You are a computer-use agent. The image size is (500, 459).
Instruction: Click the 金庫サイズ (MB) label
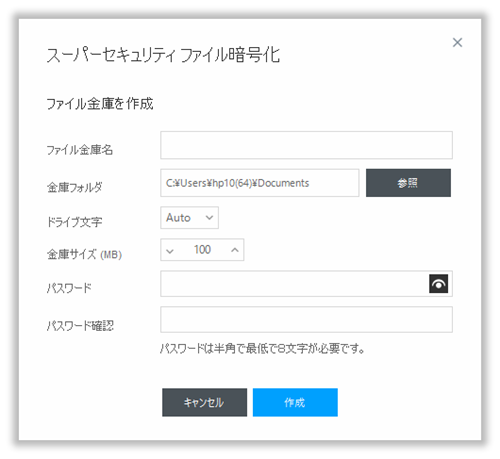tap(84, 254)
